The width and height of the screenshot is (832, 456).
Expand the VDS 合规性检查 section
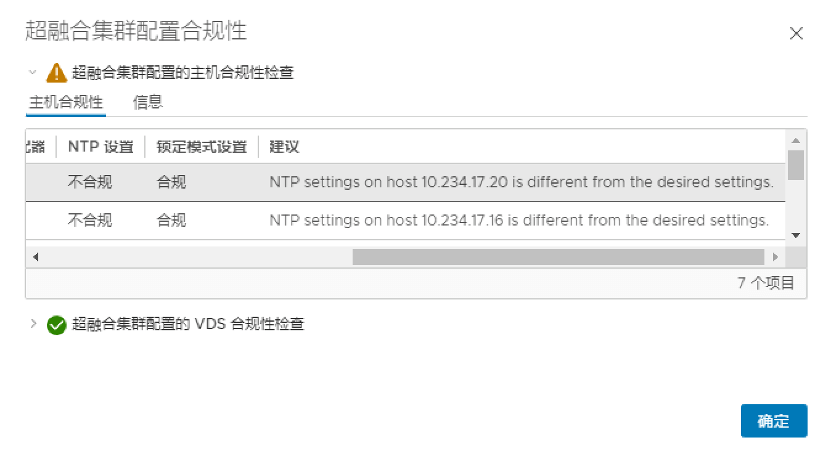pos(33,323)
